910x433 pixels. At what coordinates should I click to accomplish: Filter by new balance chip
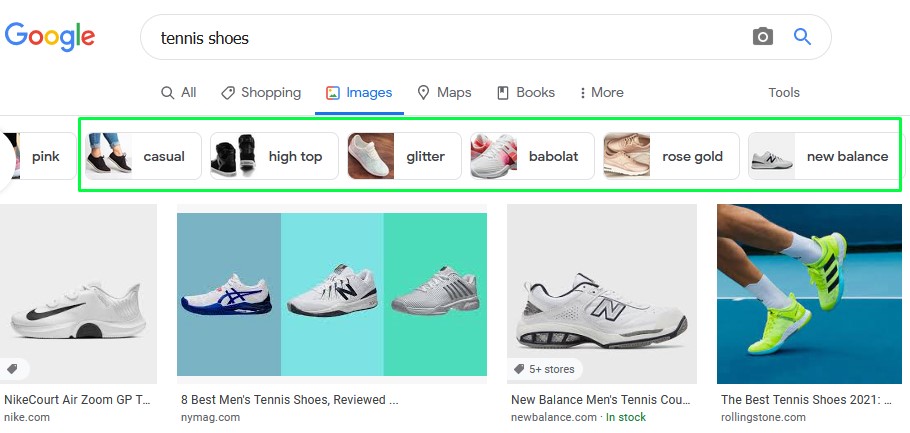pos(823,156)
